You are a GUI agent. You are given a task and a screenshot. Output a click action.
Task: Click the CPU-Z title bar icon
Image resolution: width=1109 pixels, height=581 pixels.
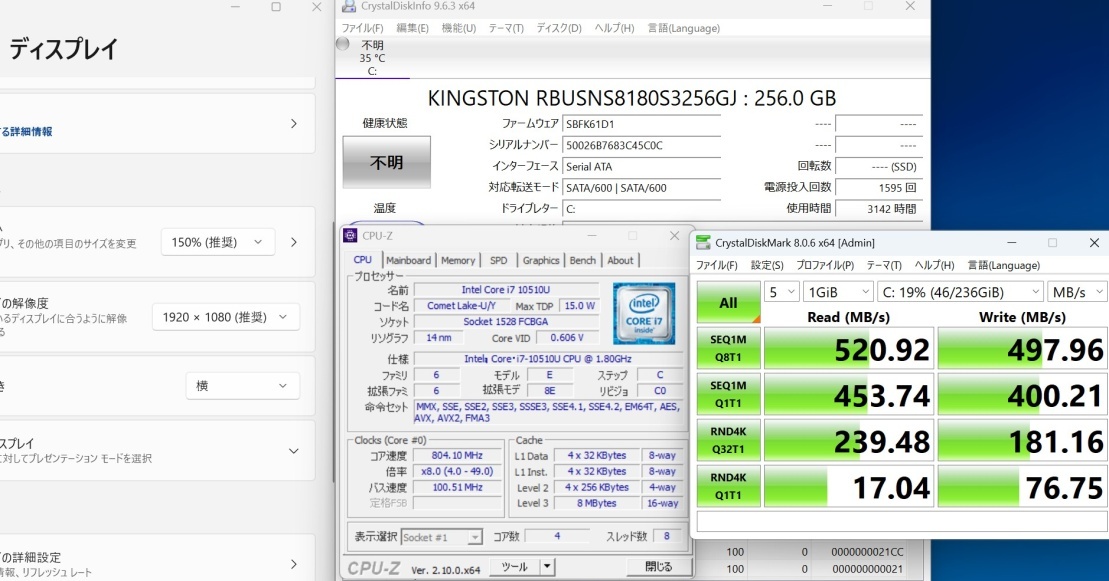click(350, 236)
